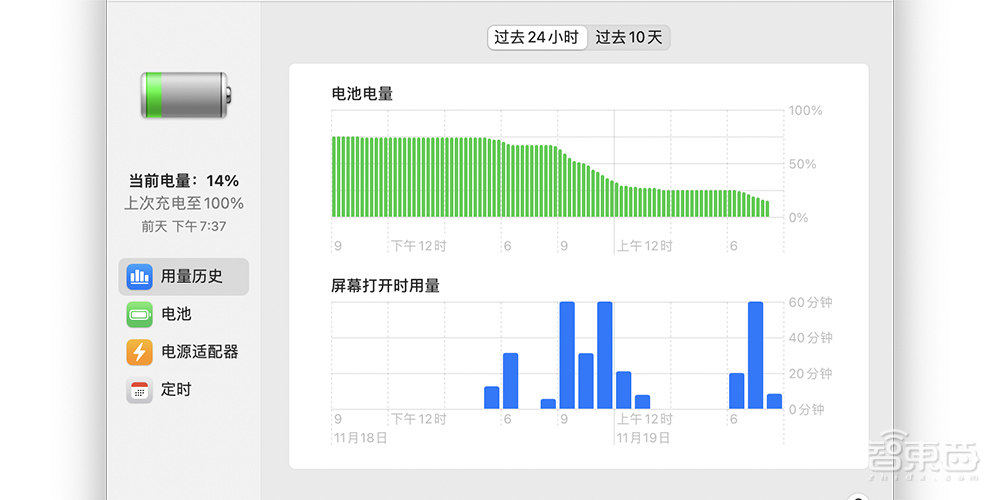Click the large battery level icon

click(186, 95)
